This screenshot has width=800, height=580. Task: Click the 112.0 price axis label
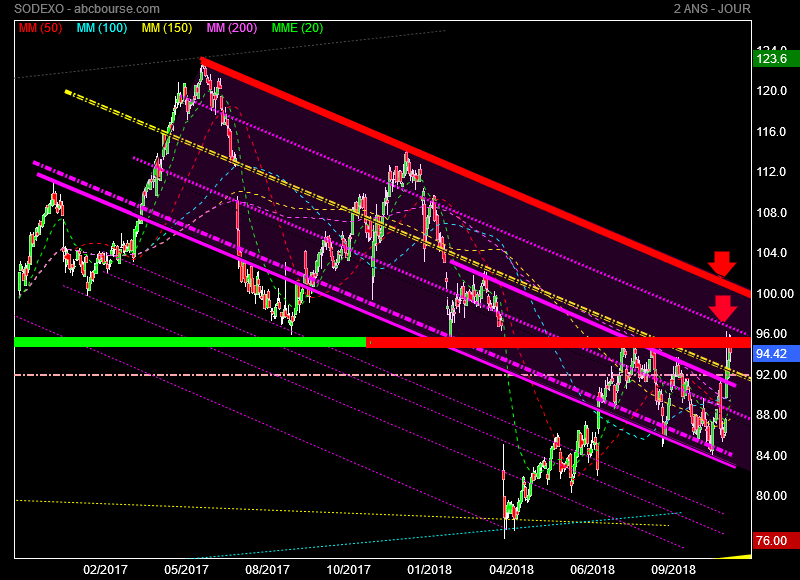(x=771, y=172)
